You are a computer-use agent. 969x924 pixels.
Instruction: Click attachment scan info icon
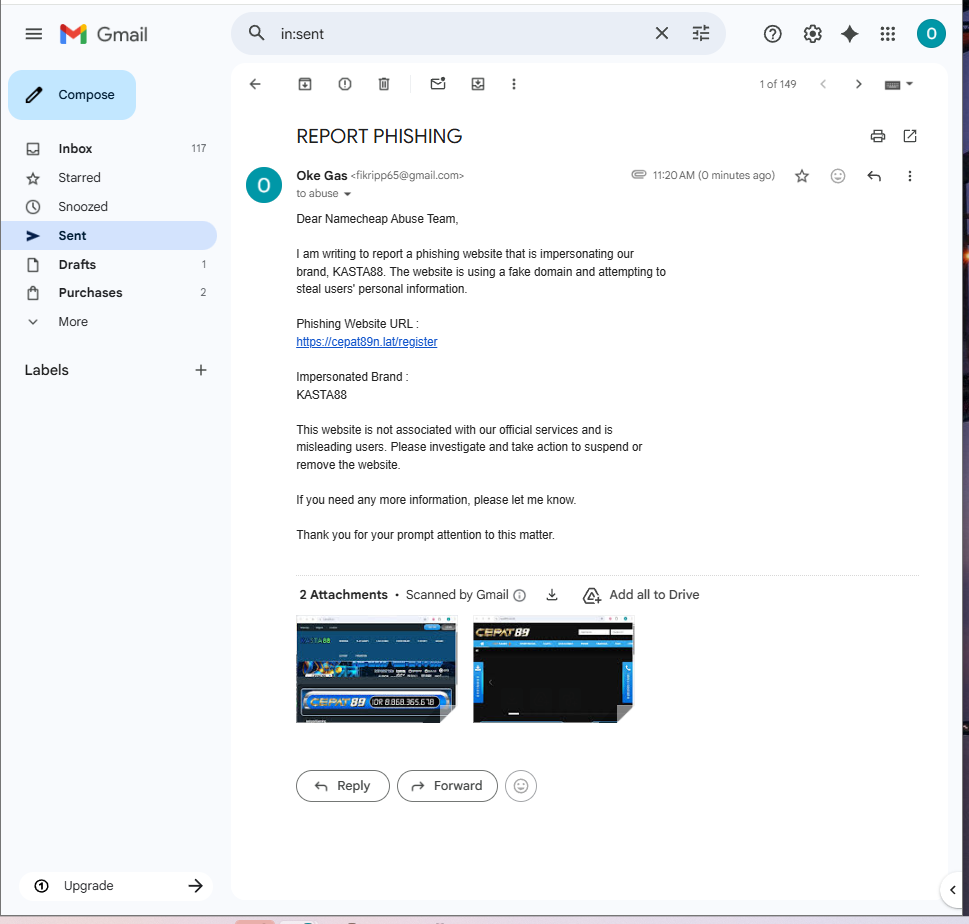pos(520,595)
